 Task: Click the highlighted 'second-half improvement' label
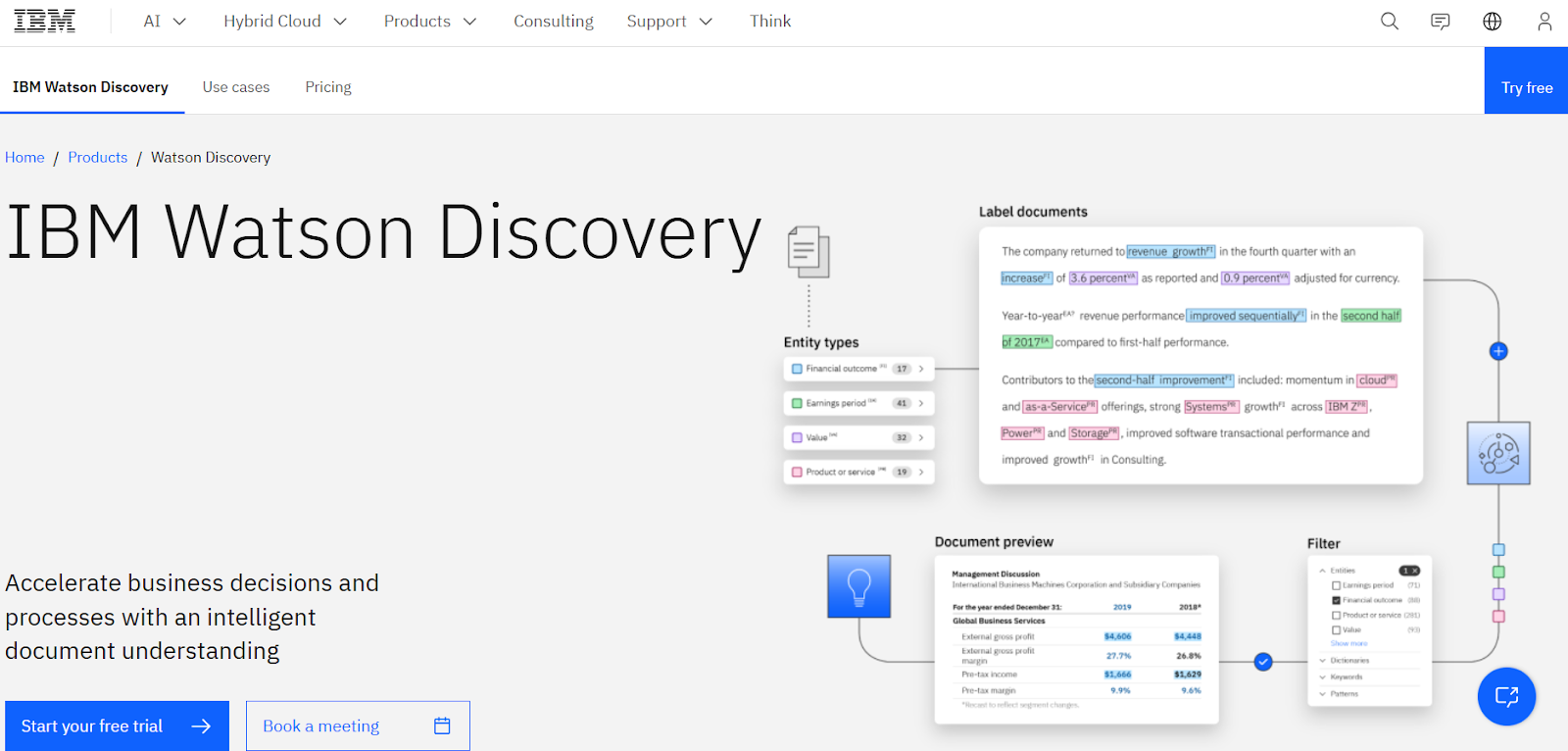click(x=1163, y=380)
